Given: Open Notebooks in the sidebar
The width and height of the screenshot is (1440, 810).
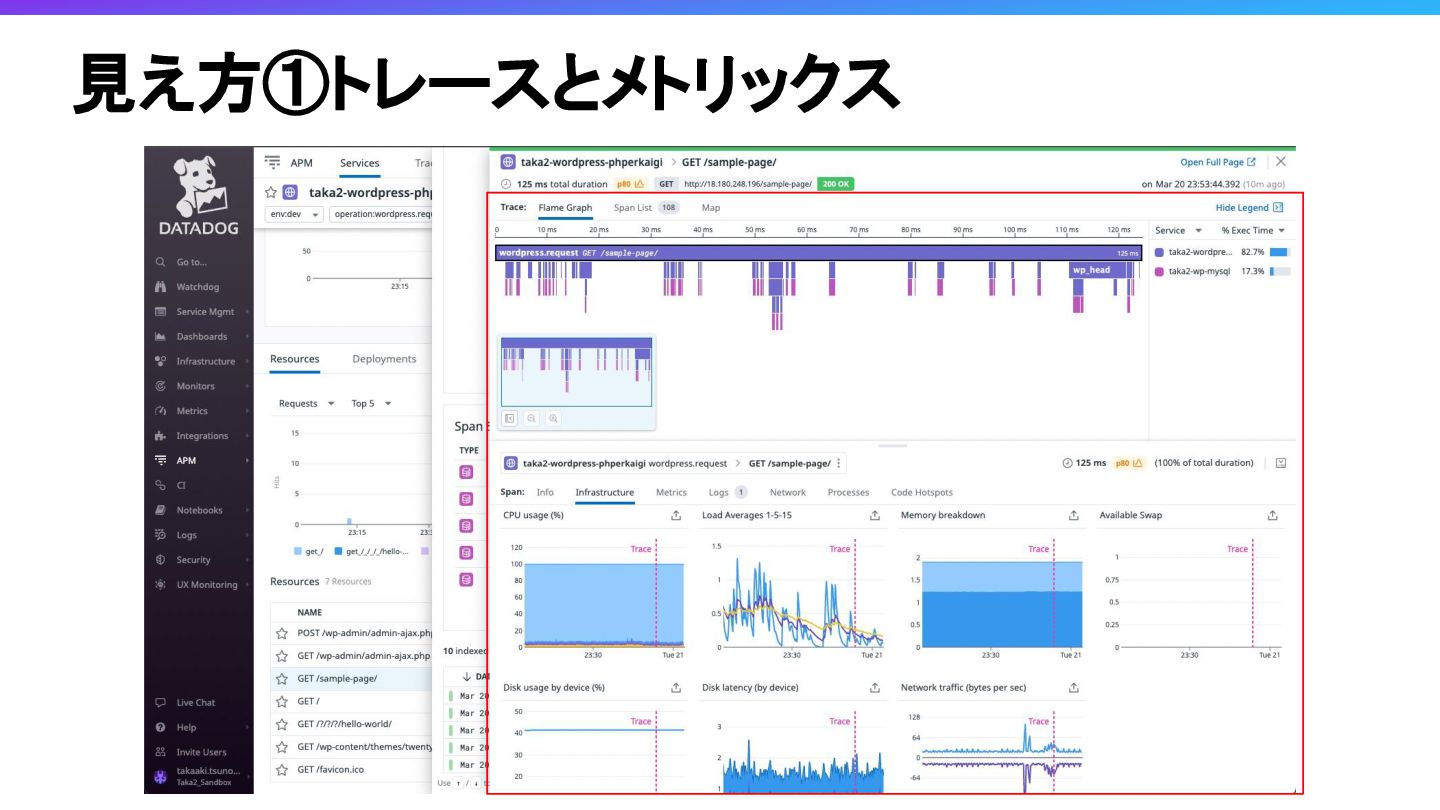Looking at the screenshot, I should [199, 510].
